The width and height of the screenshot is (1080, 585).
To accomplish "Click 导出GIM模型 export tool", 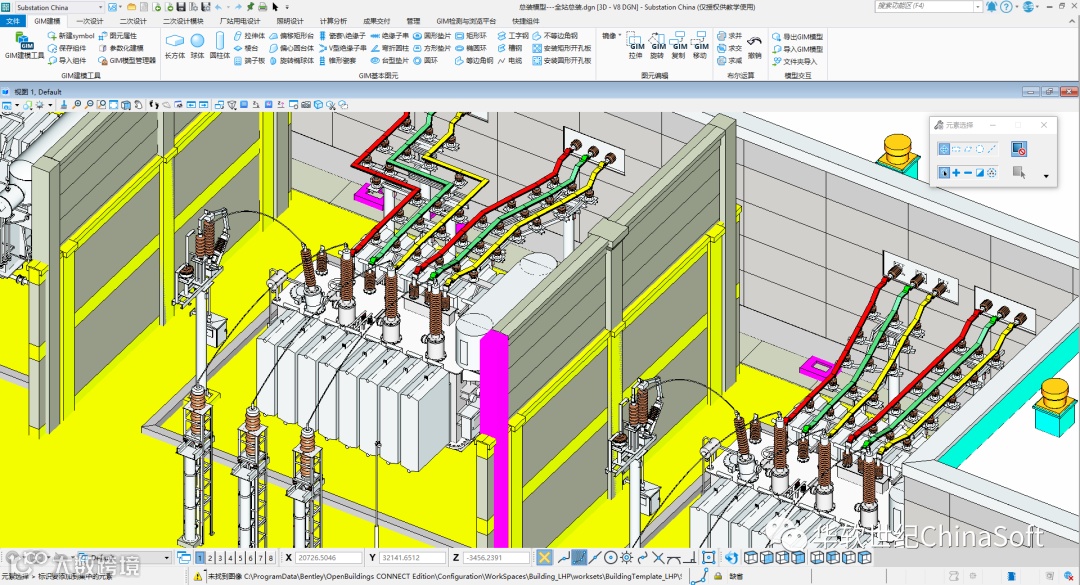I will click(798, 37).
